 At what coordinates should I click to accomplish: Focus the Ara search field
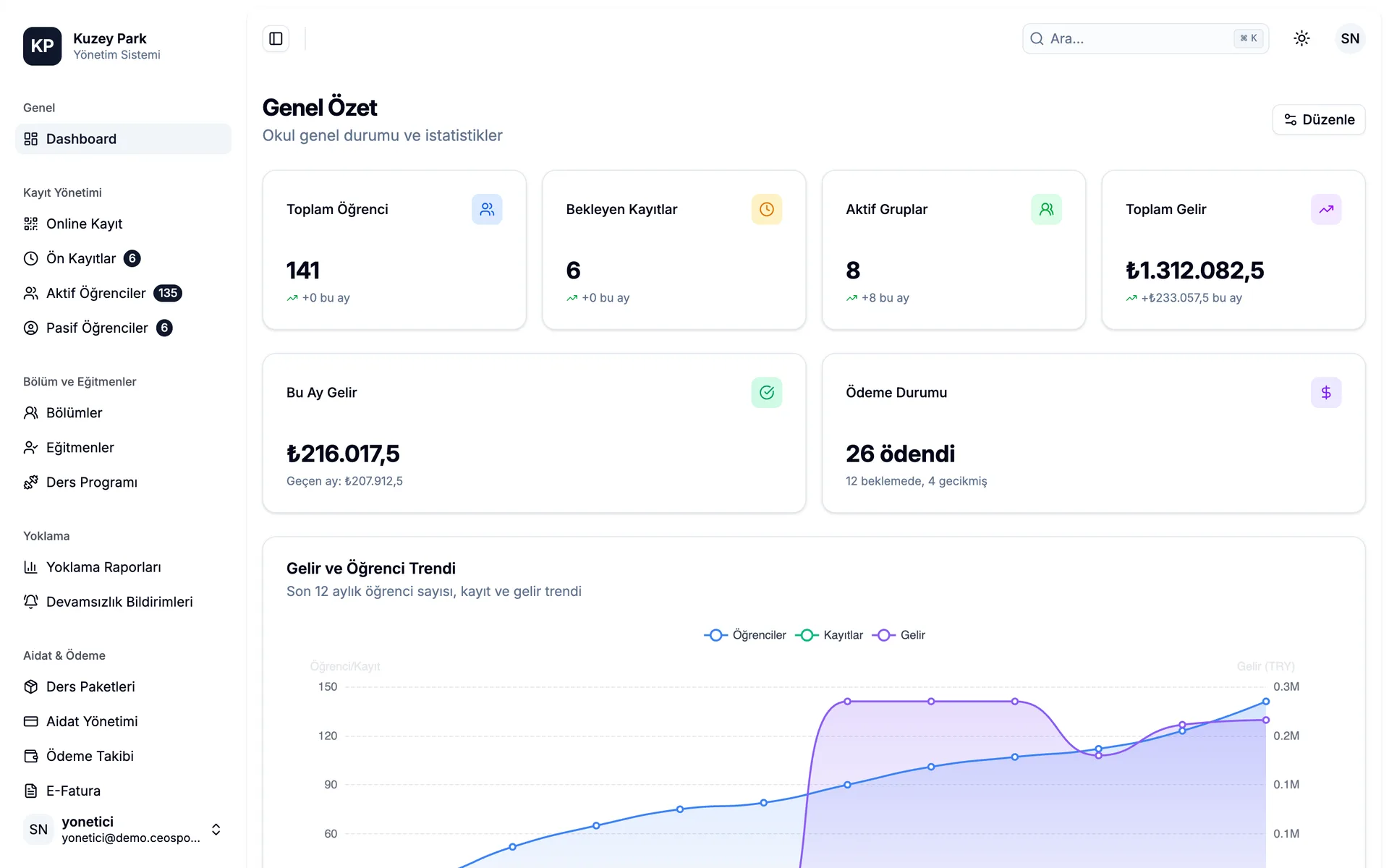1145,38
